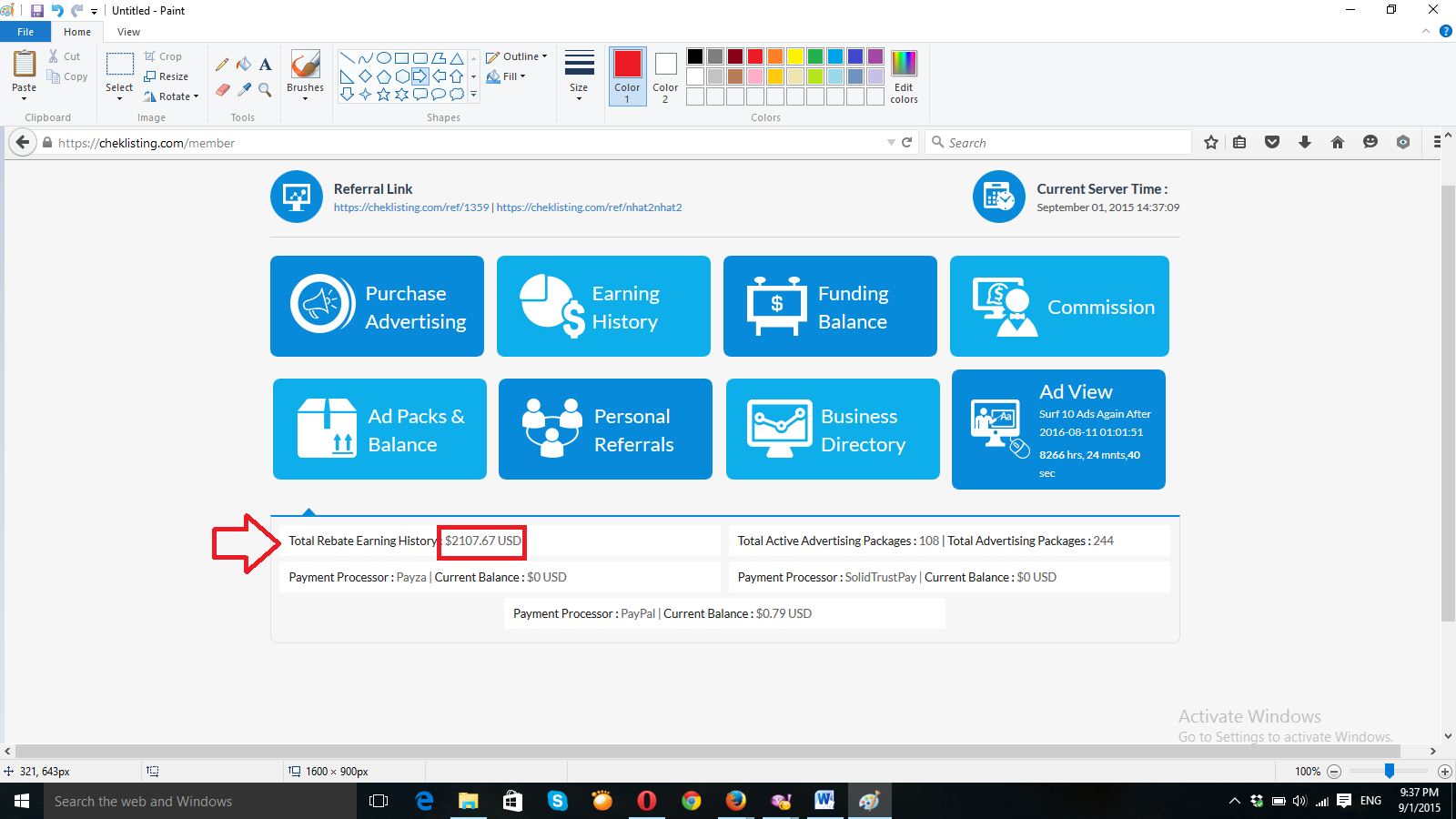The width and height of the screenshot is (1456, 819).
Task: Click the Save icon in the title bar
Action: click(x=37, y=11)
